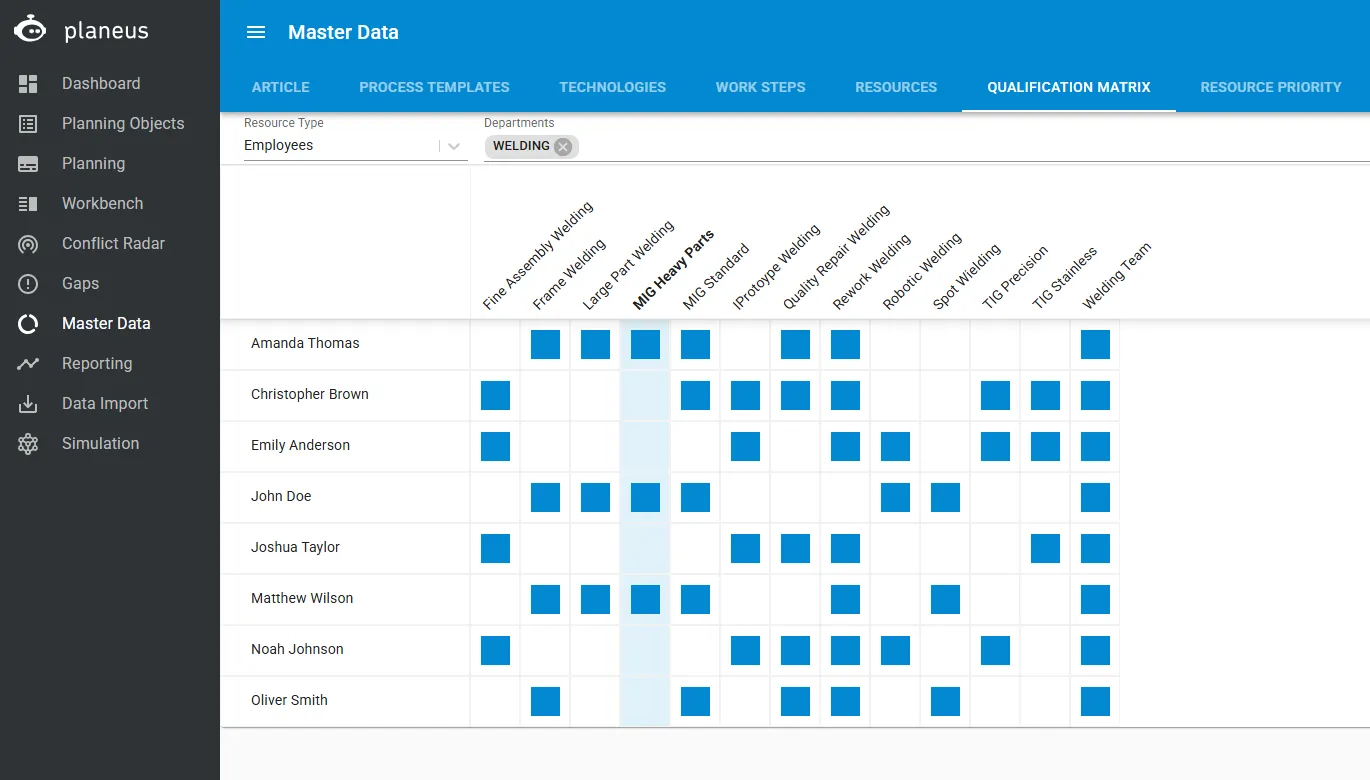Viewport: 1370px width, 780px height.
Task: Toggle Amanda Thomas Frame Welding qualification
Action: coord(545,345)
